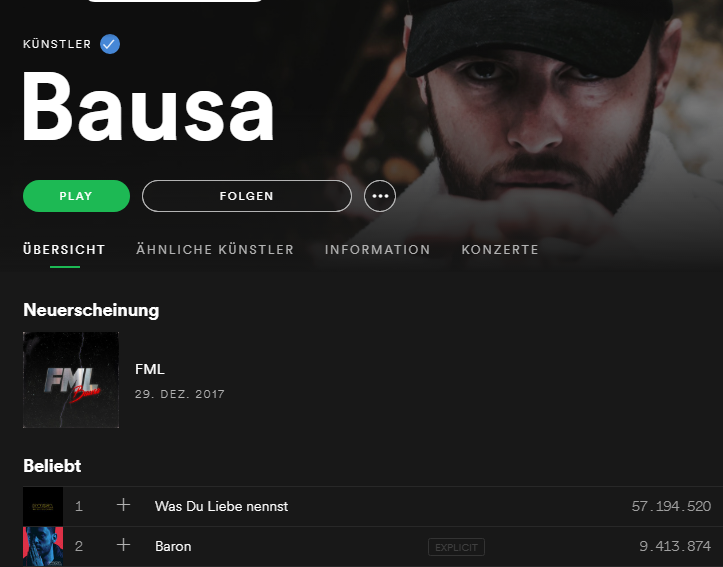Open the three-dots more options menu
Screen dimensions: 723x567
[x=380, y=196]
